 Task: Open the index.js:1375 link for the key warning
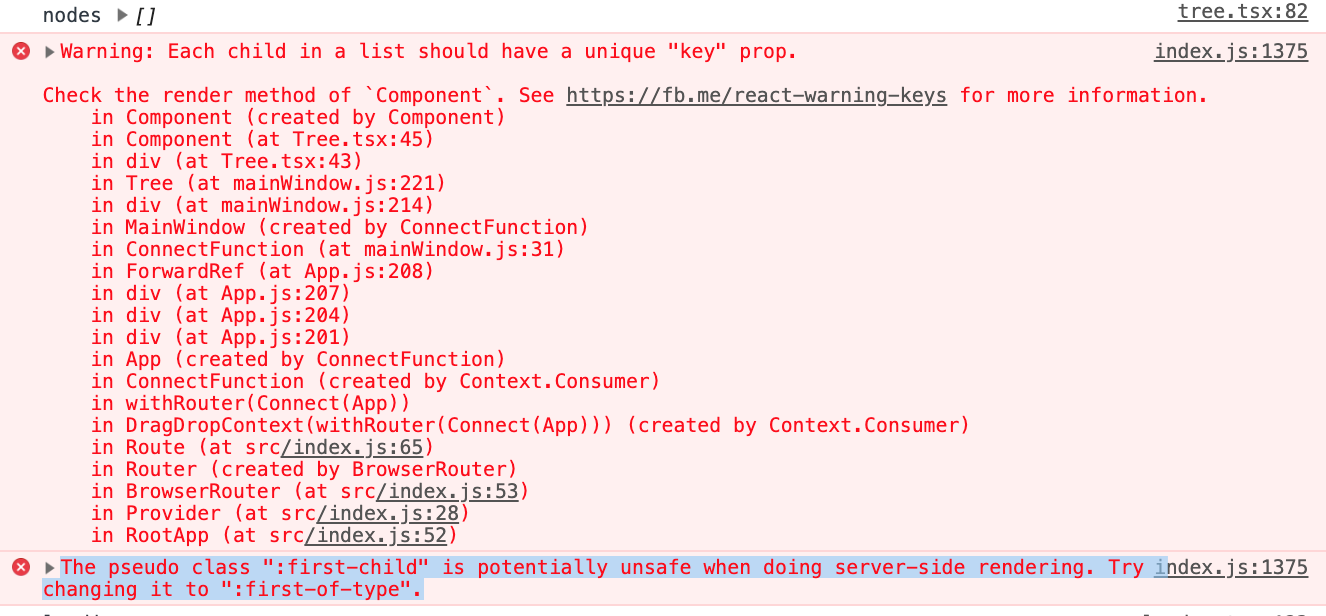click(1231, 51)
